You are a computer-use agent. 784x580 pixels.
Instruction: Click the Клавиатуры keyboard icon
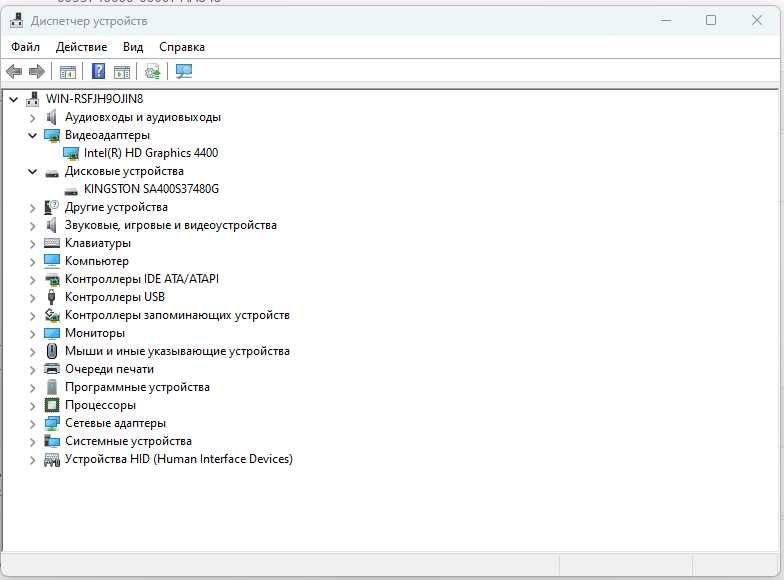[x=52, y=244]
